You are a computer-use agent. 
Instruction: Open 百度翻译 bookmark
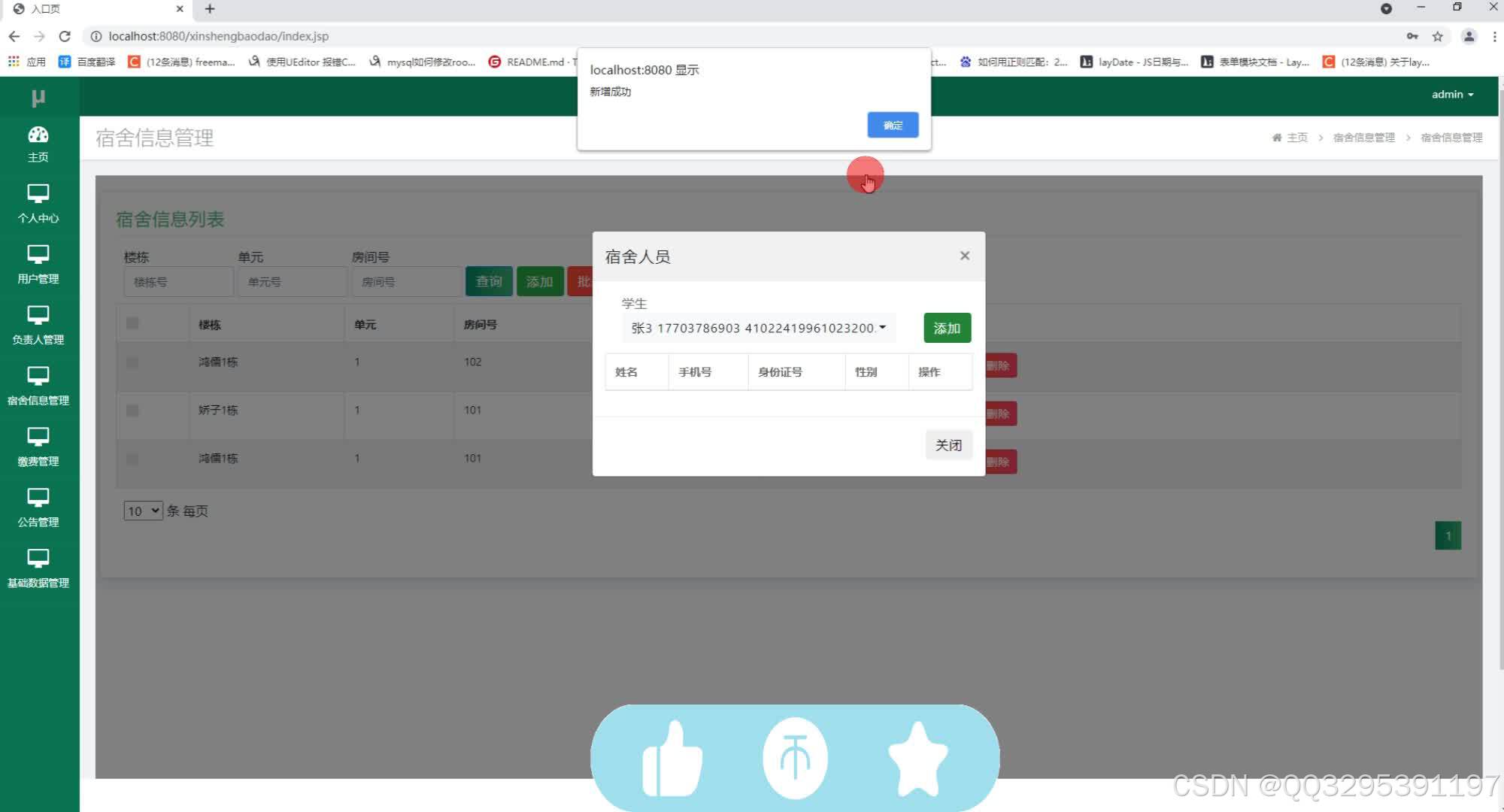coord(86,62)
